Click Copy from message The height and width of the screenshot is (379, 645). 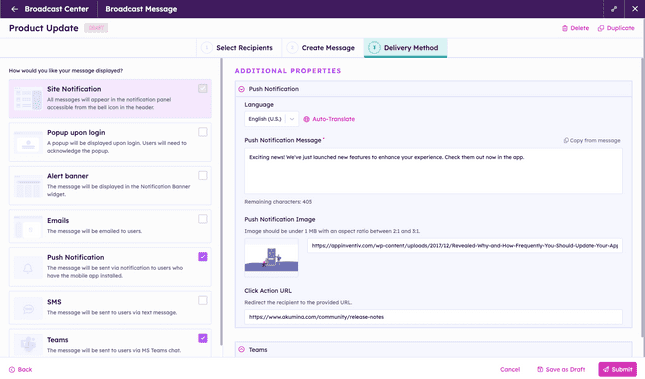[592, 140]
